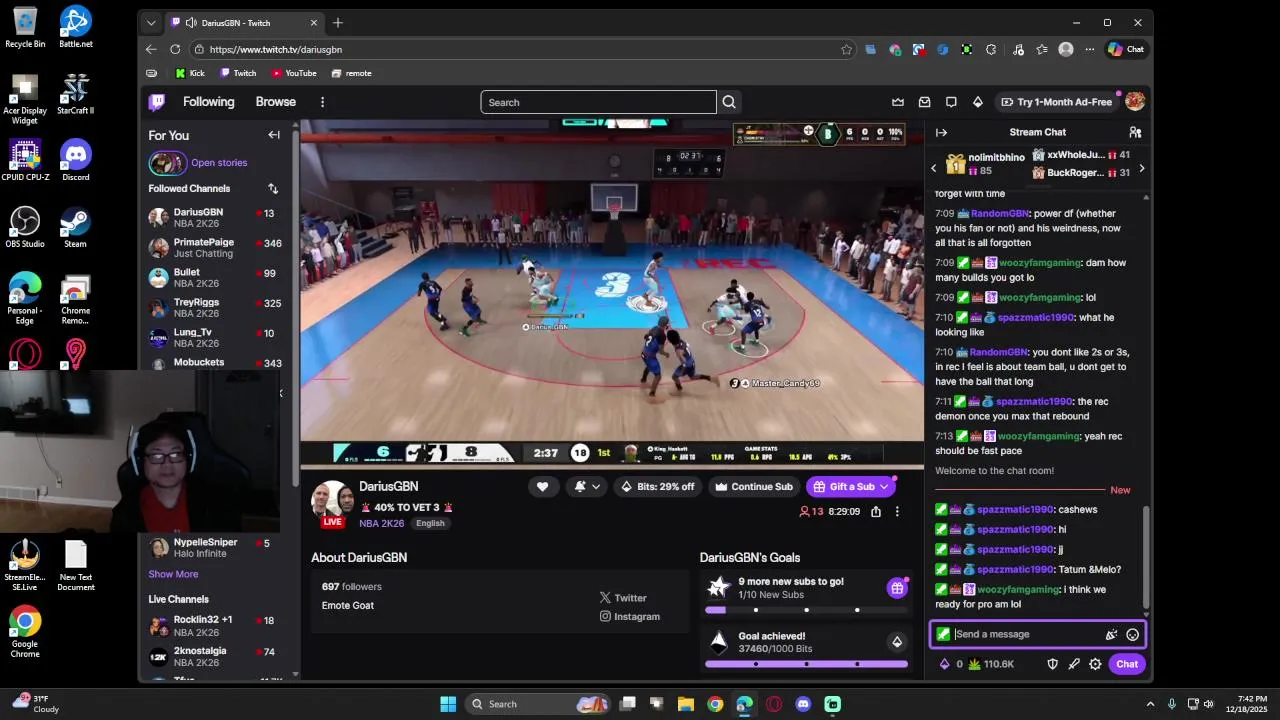Open Kick bookmark in favorites bar
The image size is (1280, 720).
point(189,73)
